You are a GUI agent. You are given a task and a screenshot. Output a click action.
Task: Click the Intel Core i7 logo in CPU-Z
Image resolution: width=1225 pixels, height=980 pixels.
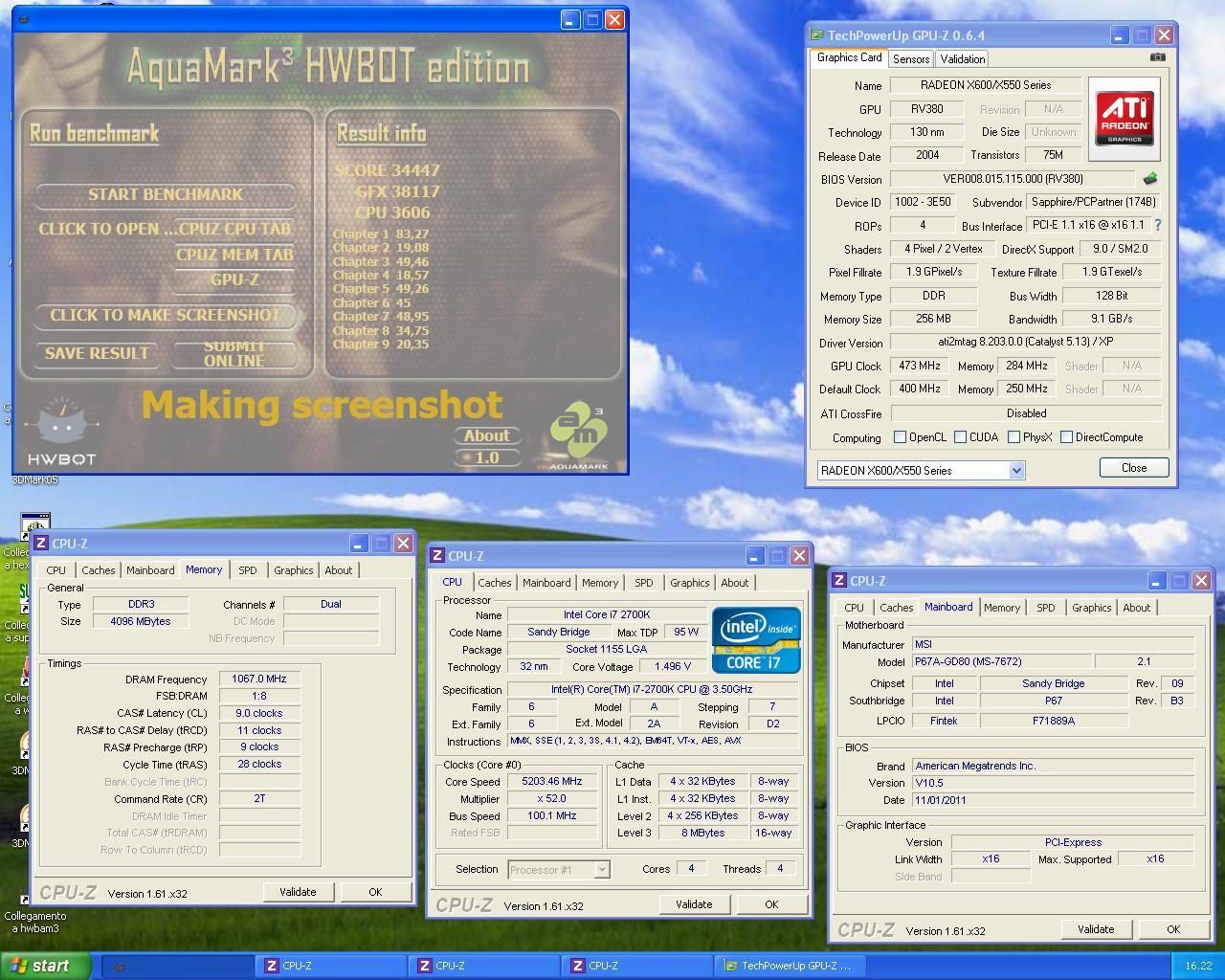tap(756, 639)
